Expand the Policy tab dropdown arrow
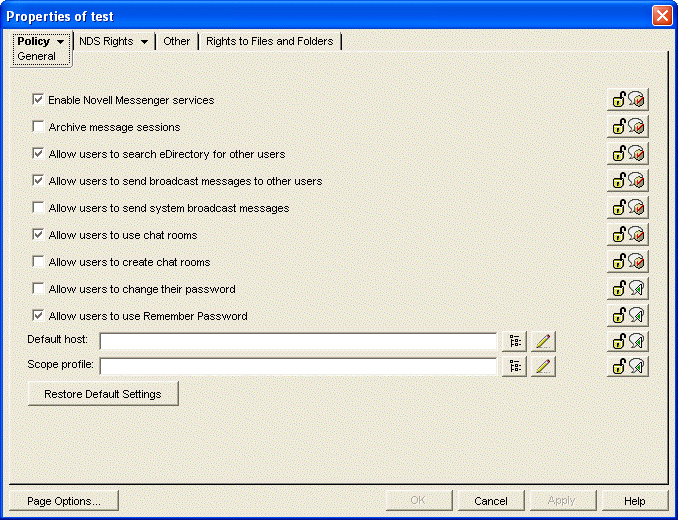678x520 pixels. click(61, 42)
